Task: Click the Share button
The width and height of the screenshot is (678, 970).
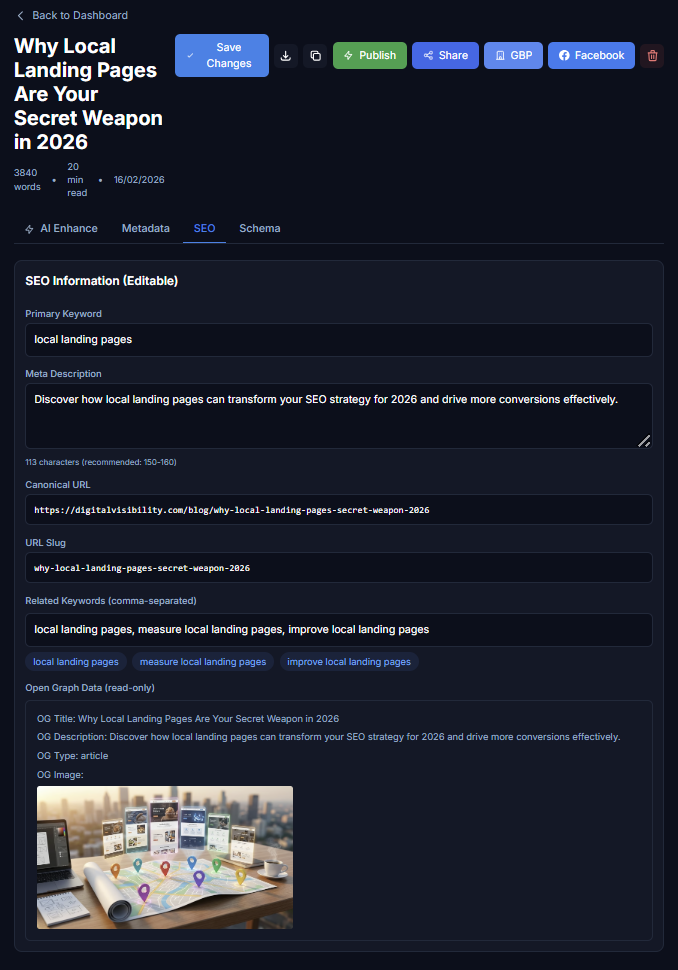Action: point(445,56)
